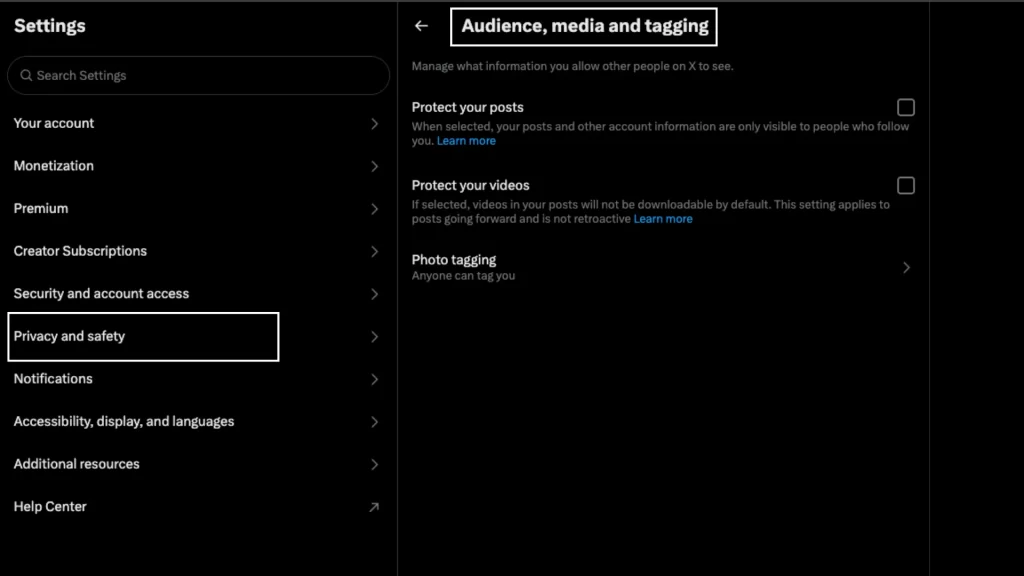Viewport: 1024px width, 576px height.
Task: Select Security and account access
Action: pos(101,294)
